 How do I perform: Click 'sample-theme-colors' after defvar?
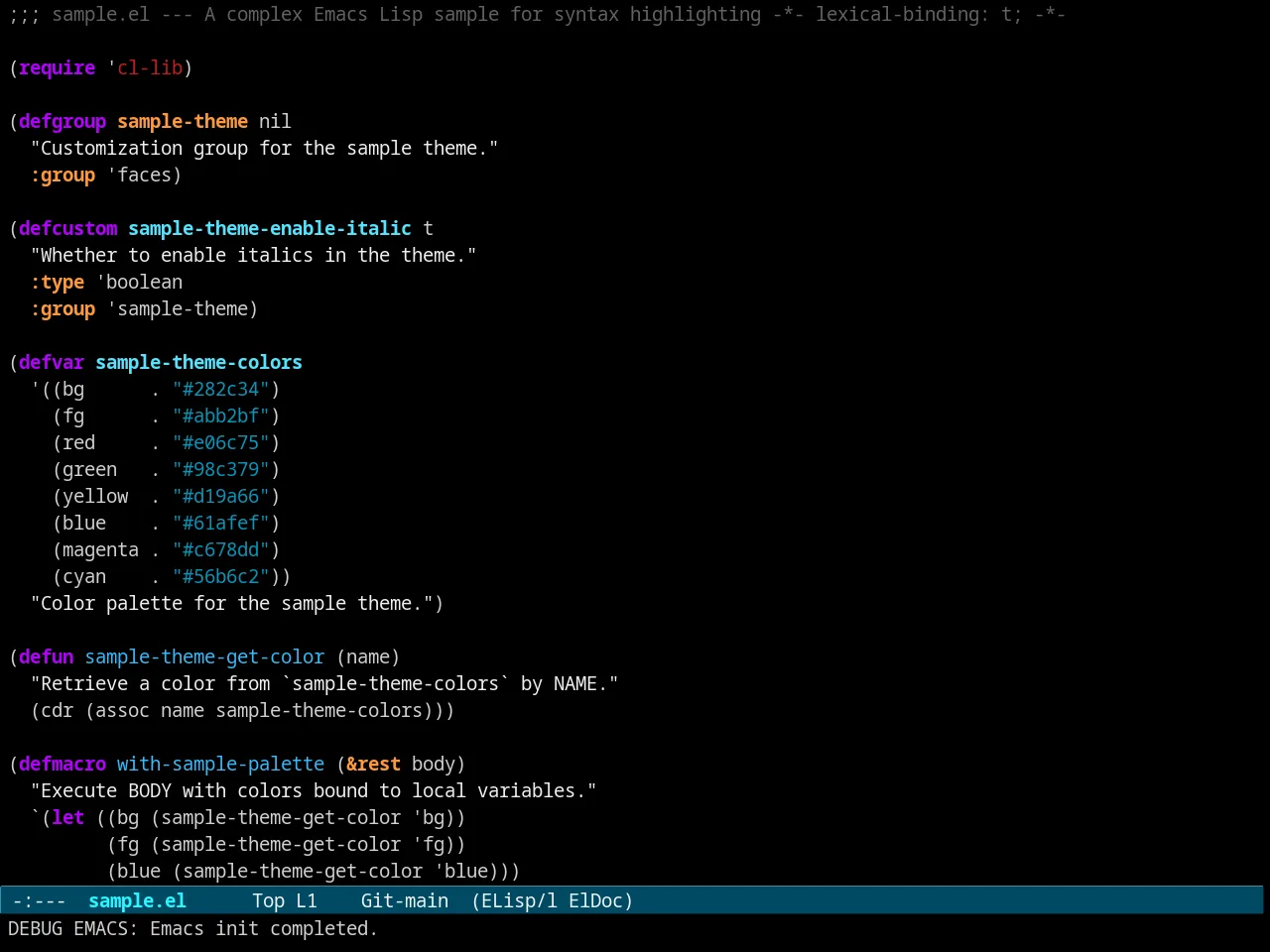pyautogui.click(x=199, y=362)
